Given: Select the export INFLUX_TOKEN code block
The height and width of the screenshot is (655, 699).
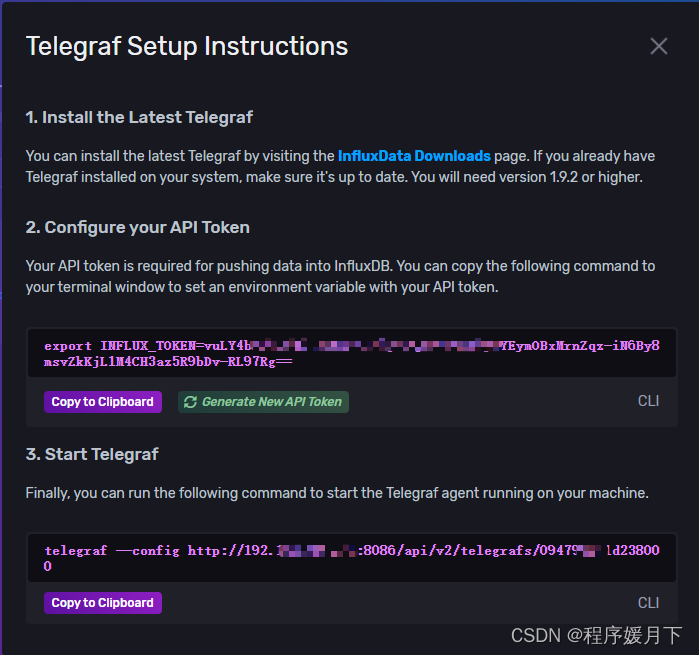Looking at the screenshot, I should coord(352,353).
